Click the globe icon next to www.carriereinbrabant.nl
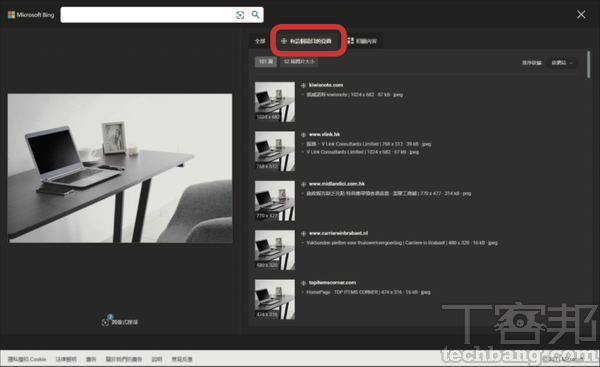This screenshot has width=600, height=367. click(303, 233)
